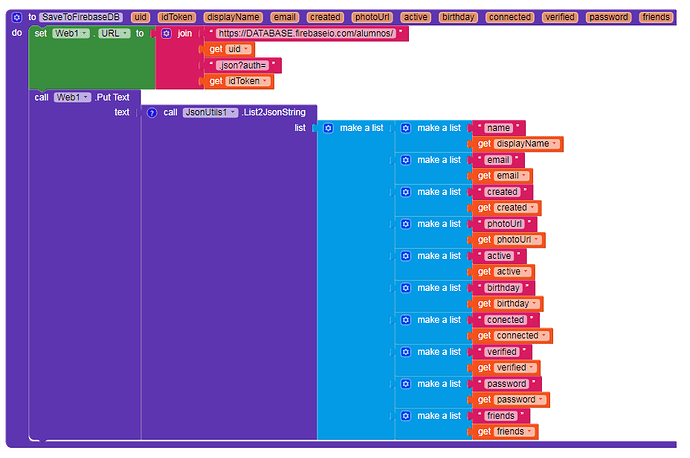Open the get birthday variable dropdown
This screenshot has width=690, height=458.
tap(517, 304)
